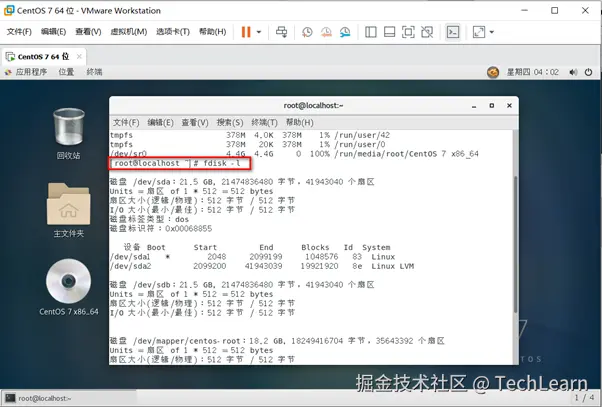Open VMware 帮助(H) menu
The height and width of the screenshot is (407, 602).
click(212, 31)
